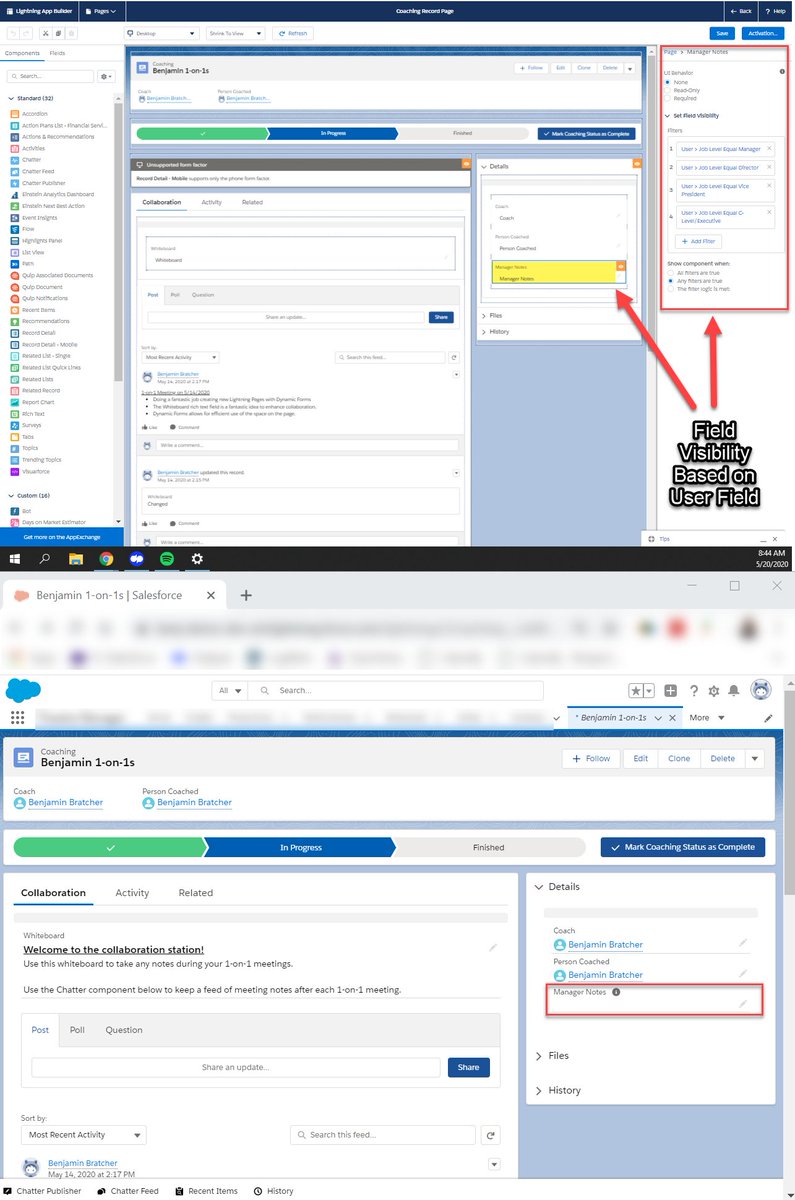
Task: Open the Desktop form factor dropdown
Action: pos(162,33)
